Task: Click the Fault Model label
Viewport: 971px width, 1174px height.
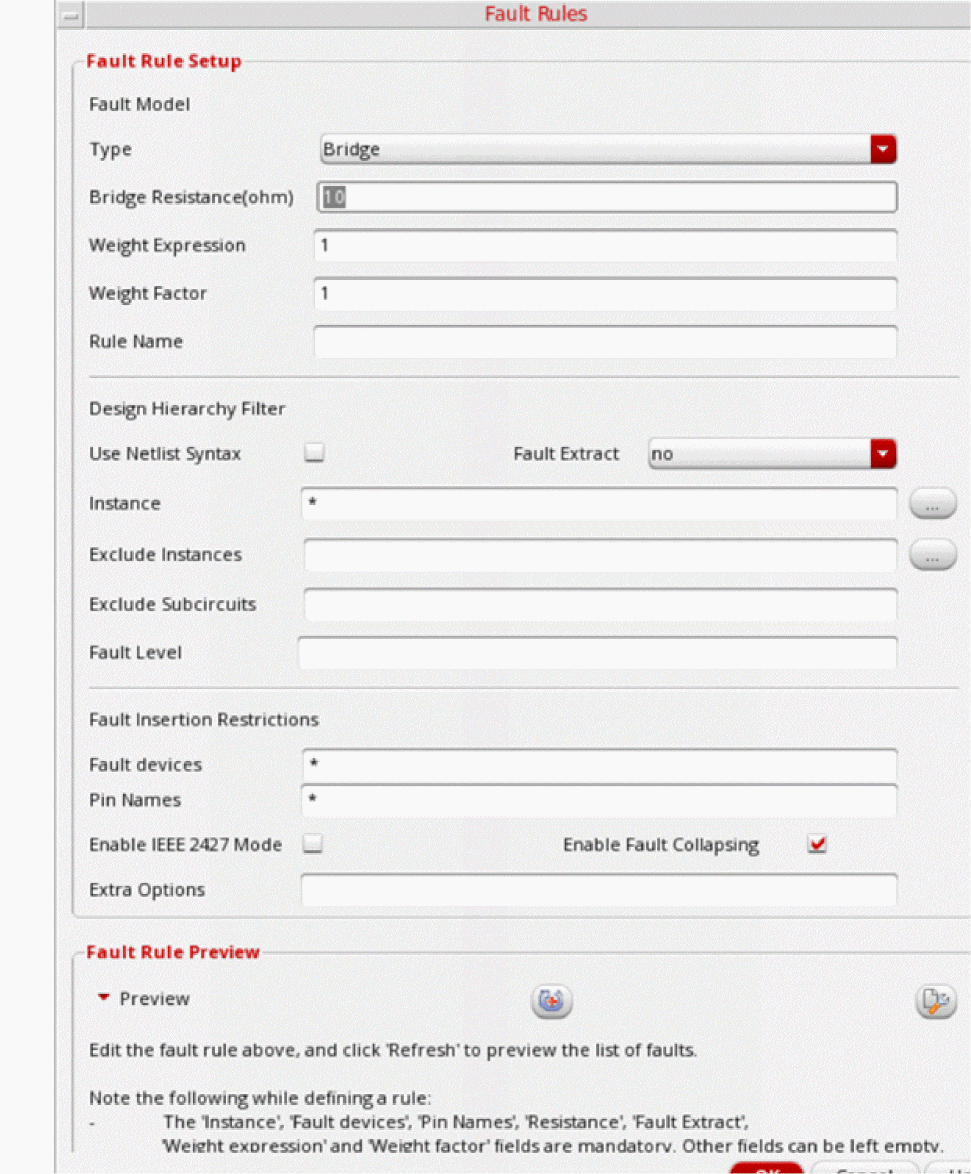Action: (139, 104)
